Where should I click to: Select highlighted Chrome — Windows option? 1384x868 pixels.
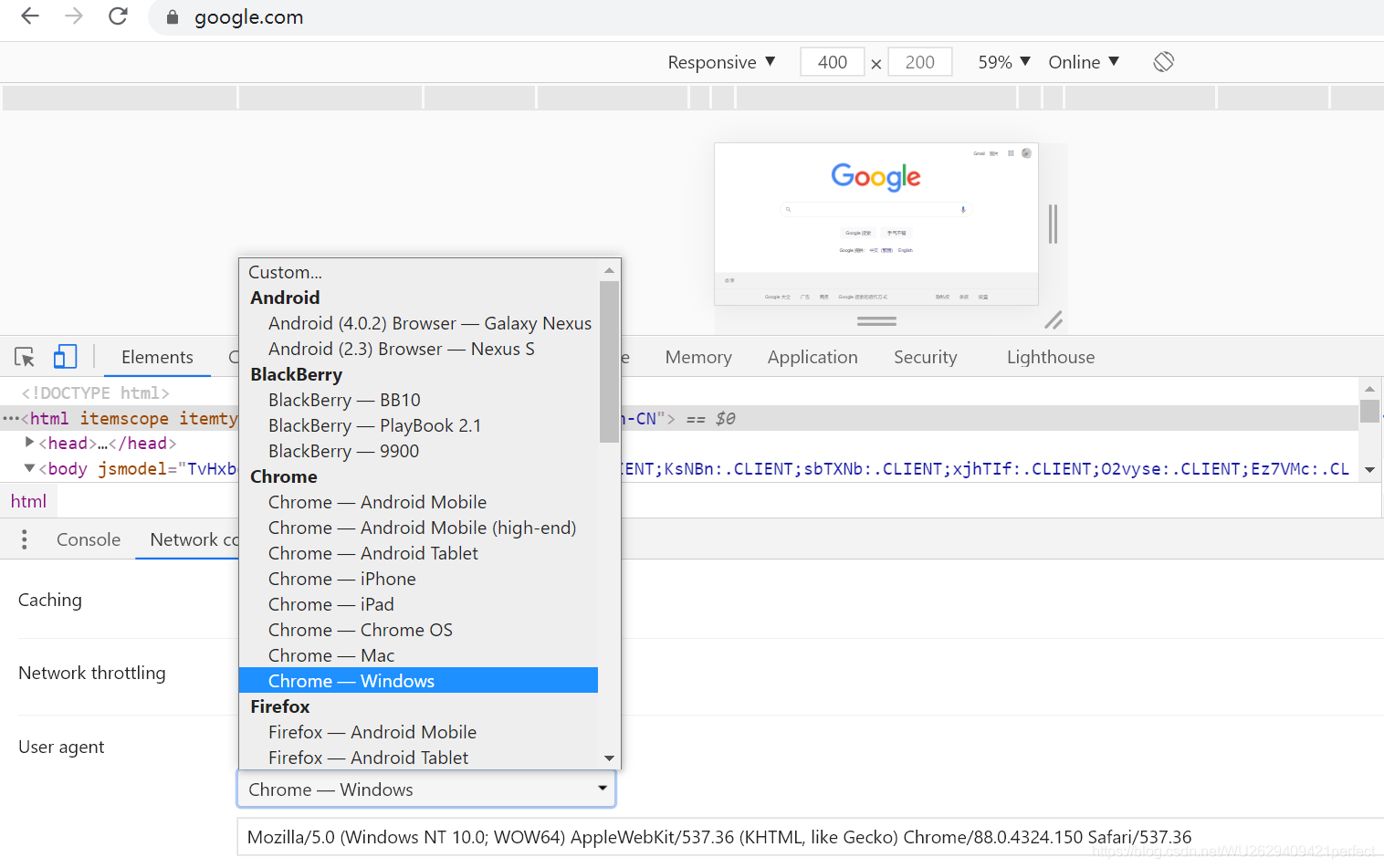tap(418, 681)
